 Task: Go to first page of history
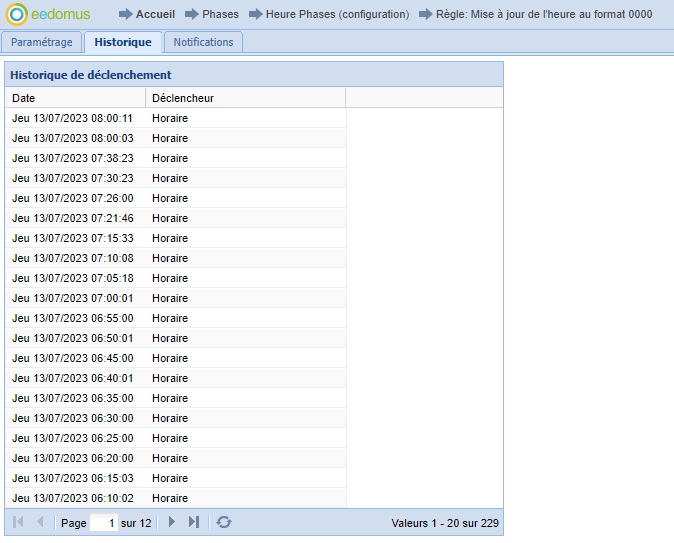[18, 522]
